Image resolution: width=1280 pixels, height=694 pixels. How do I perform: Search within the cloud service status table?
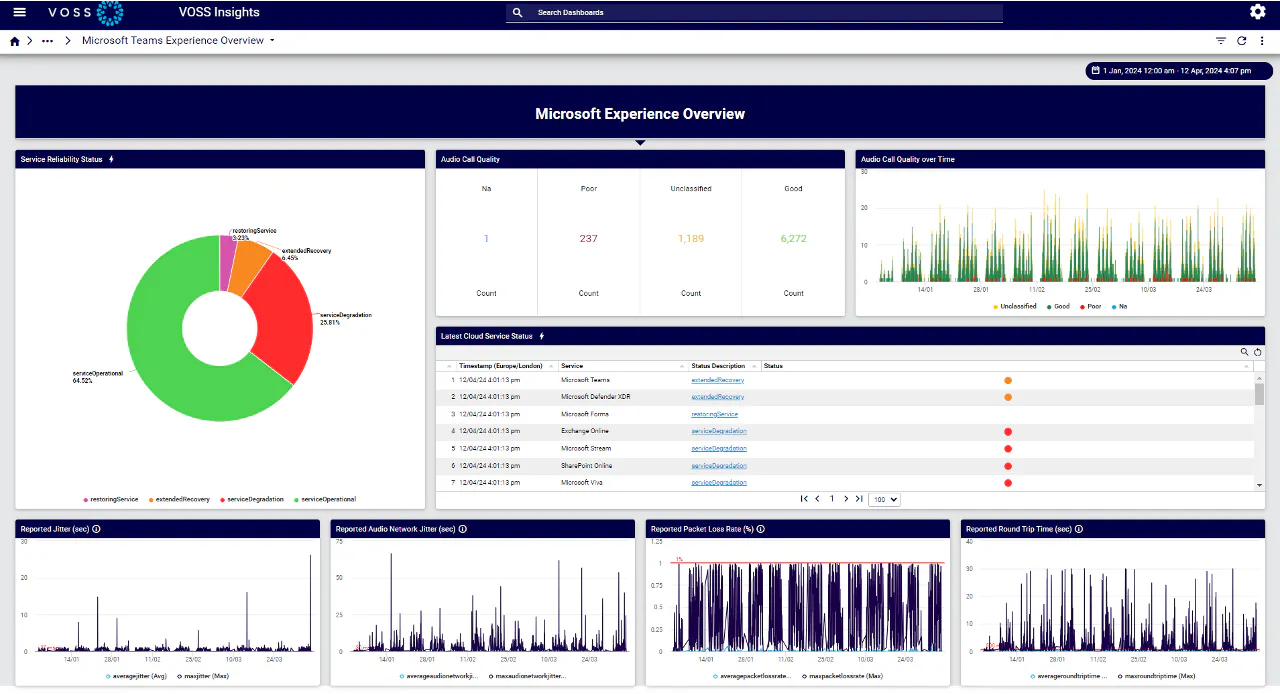pyautogui.click(x=1245, y=352)
